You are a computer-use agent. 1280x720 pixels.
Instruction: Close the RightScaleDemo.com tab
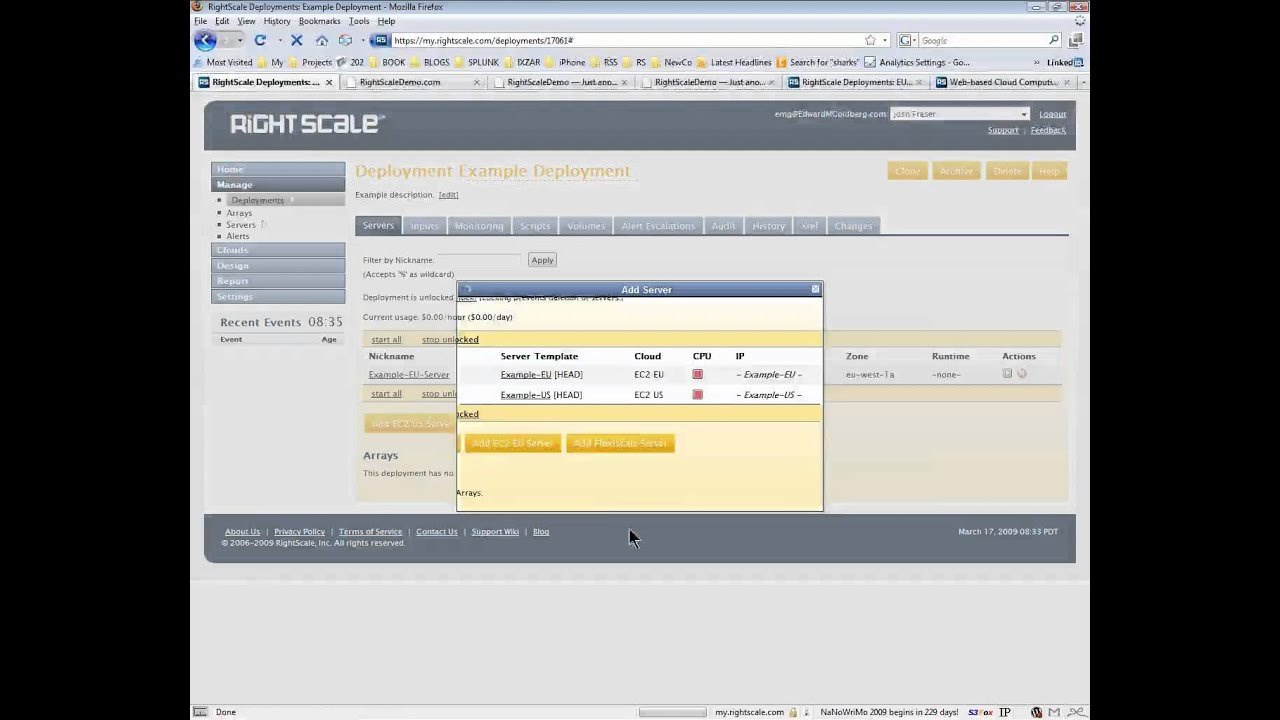tap(476, 82)
